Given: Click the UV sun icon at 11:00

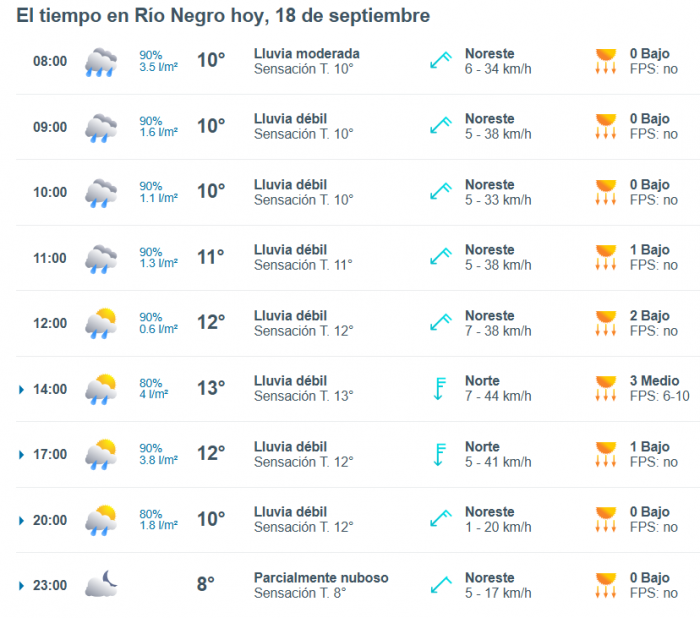Looking at the screenshot, I should [x=605, y=258].
